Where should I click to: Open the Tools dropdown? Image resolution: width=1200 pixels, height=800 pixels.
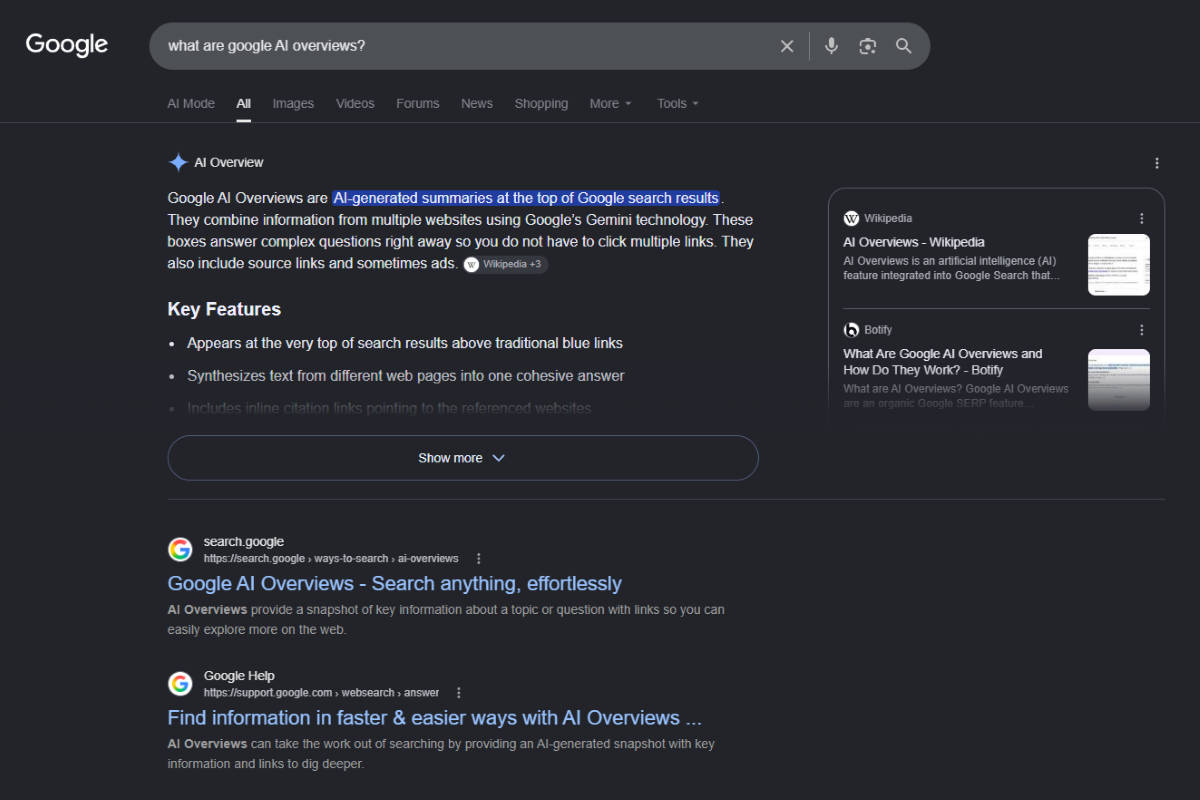coord(678,104)
